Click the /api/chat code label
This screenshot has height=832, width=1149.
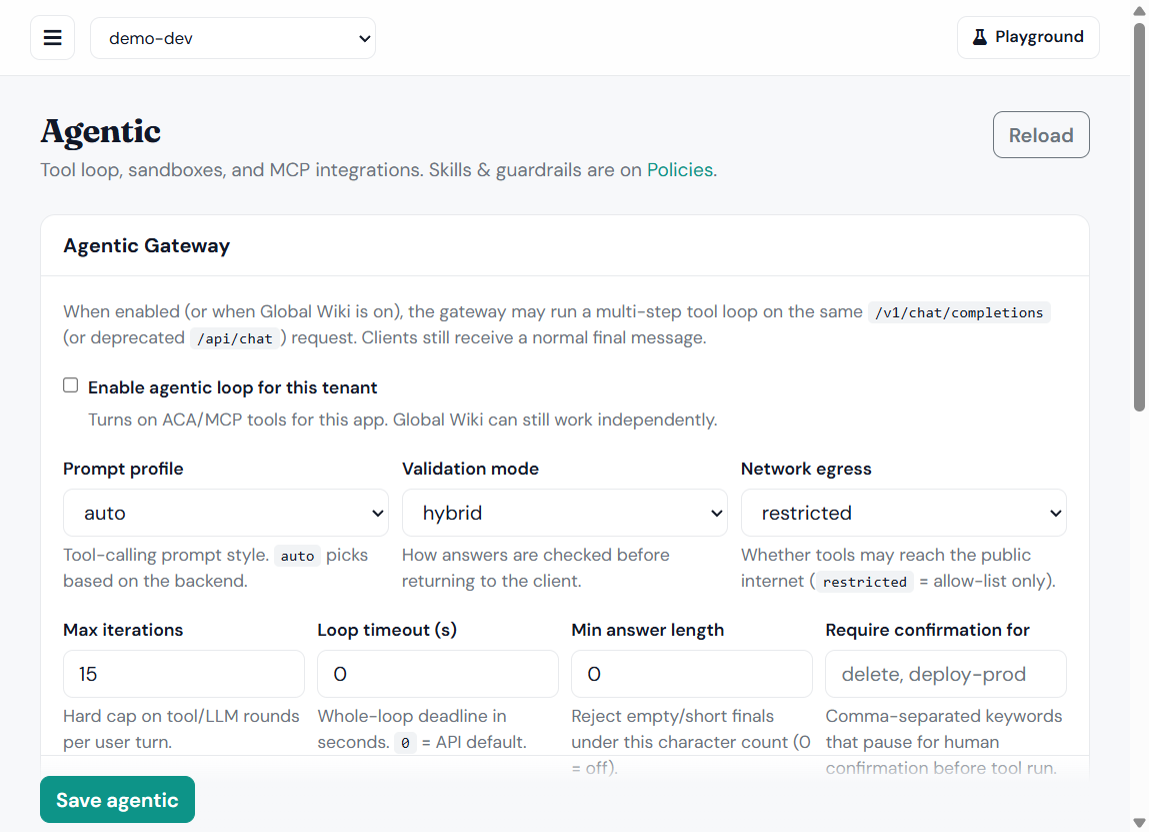click(x=234, y=339)
